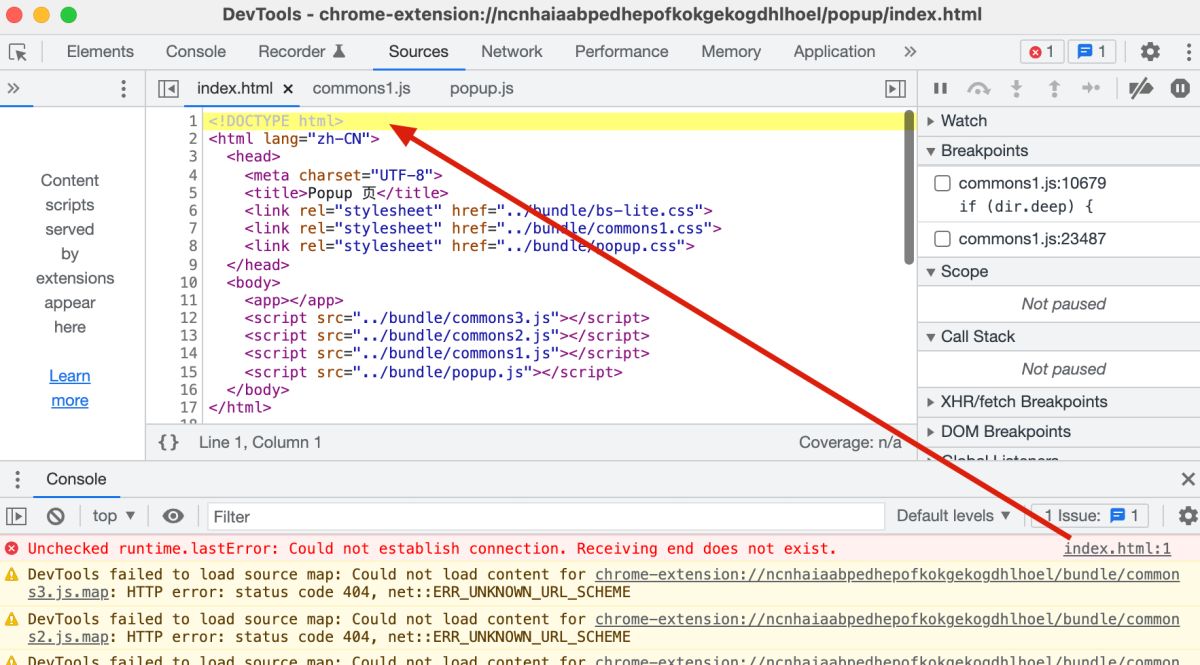Select the index.html file tab

pos(235,88)
